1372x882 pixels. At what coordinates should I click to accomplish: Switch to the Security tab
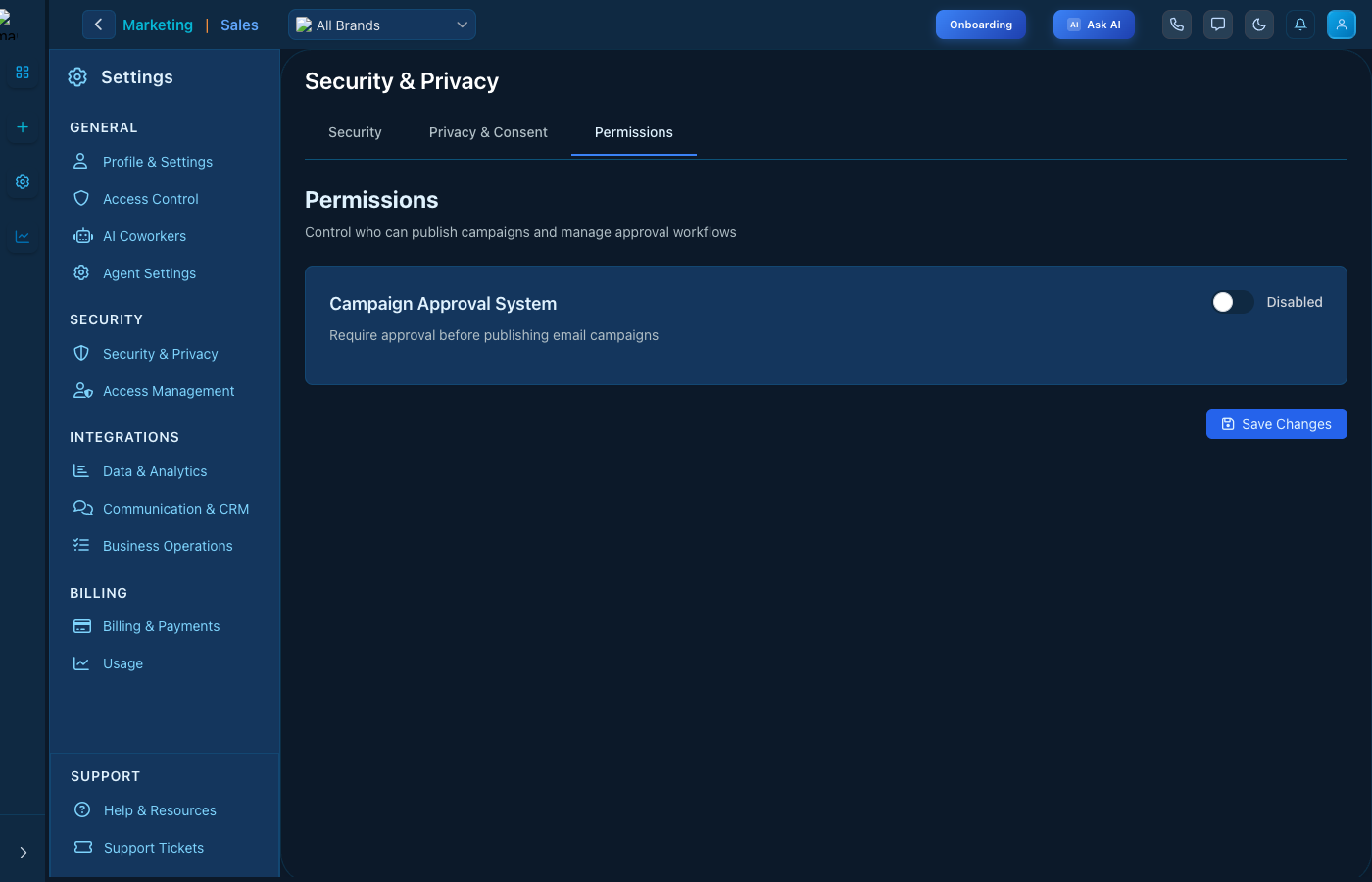[355, 132]
